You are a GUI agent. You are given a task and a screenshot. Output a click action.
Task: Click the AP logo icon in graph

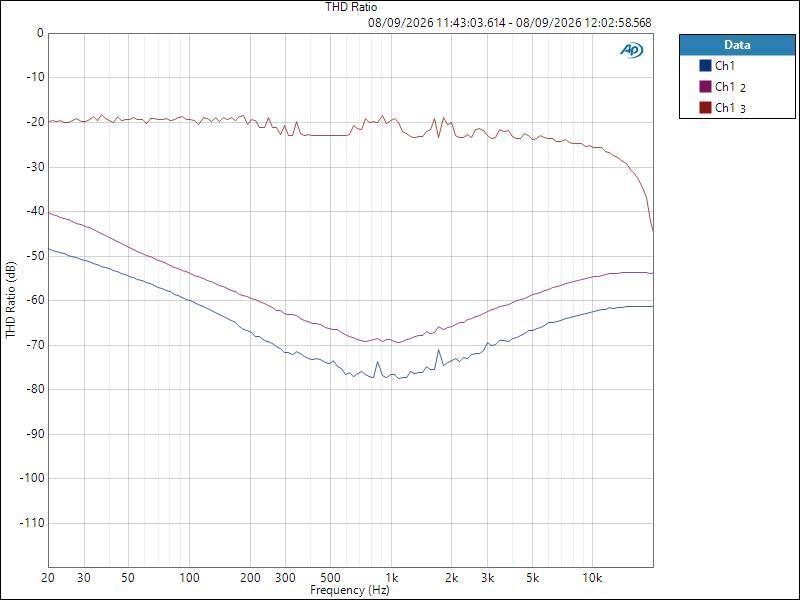(632, 49)
